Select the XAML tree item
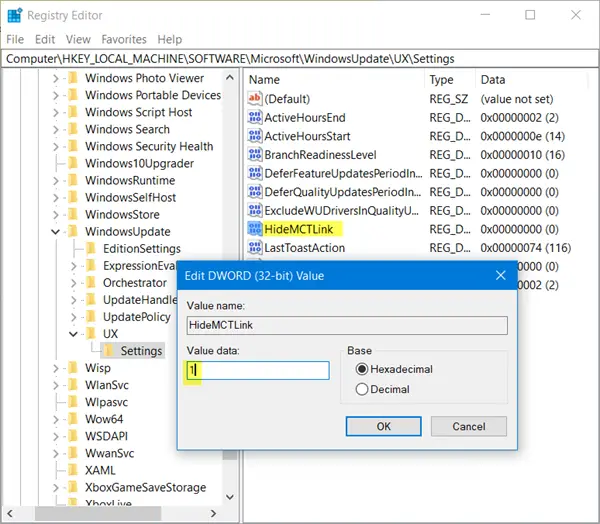Image resolution: width=600 pixels, height=524 pixels. click(x=100, y=470)
